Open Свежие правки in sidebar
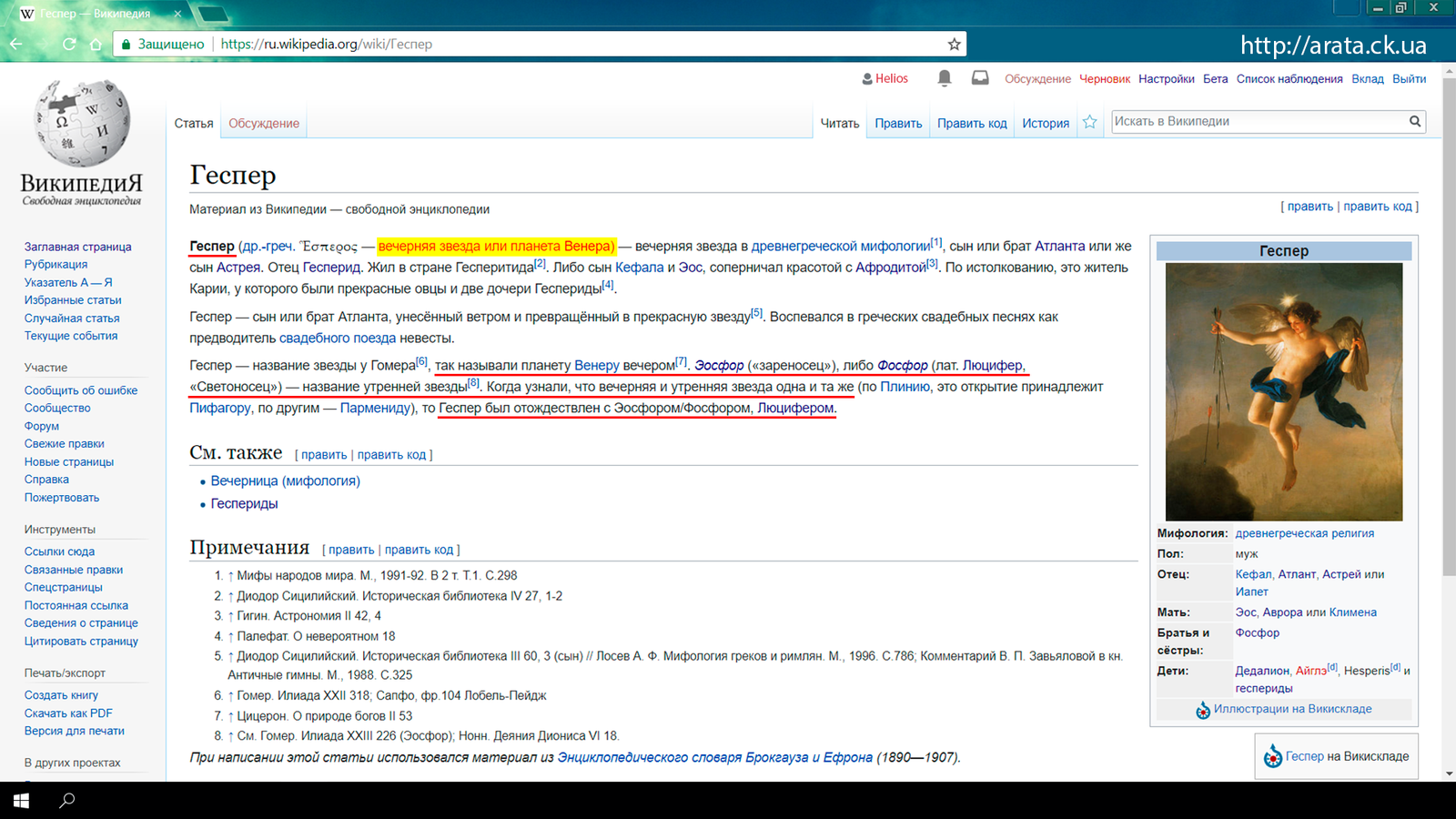The width and height of the screenshot is (1456, 819). click(64, 443)
